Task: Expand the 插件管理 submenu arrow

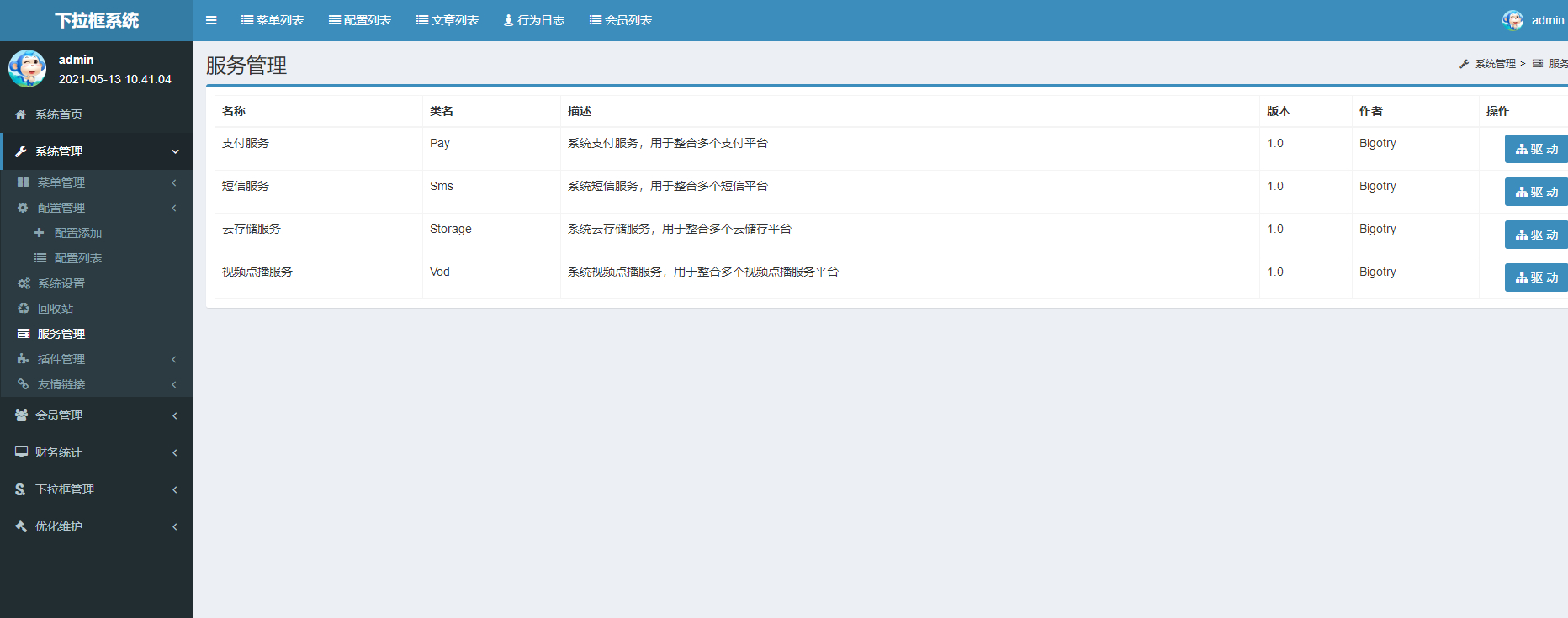Action: [x=174, y=359]
